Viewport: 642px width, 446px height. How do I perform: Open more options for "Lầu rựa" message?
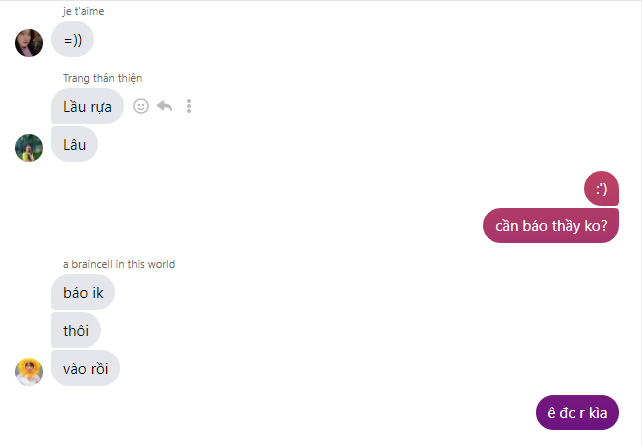tap(189, 106)
